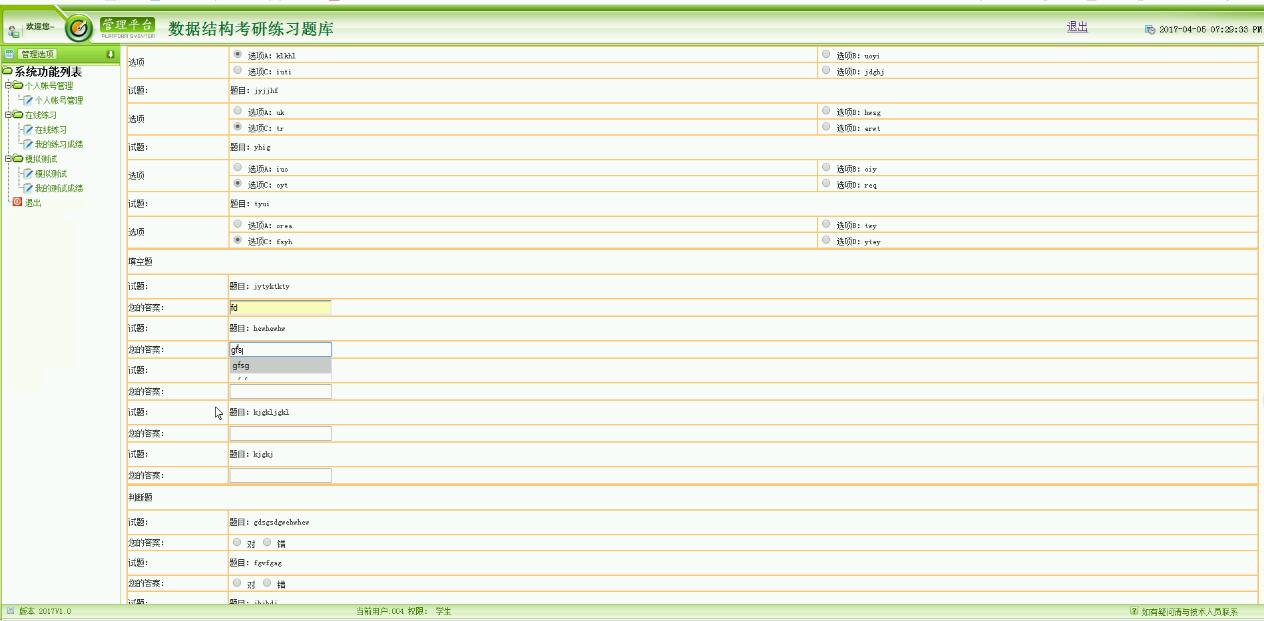Click the folder icon of 在线练习 group

pyautogui.click(x=16, y=115)
